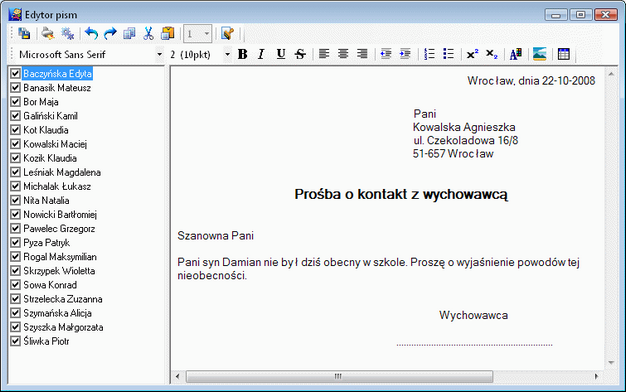Copy selection with the copy icon
Image resolution: width=626 pixels, height=392 pixels.
(x=129, y=34)
